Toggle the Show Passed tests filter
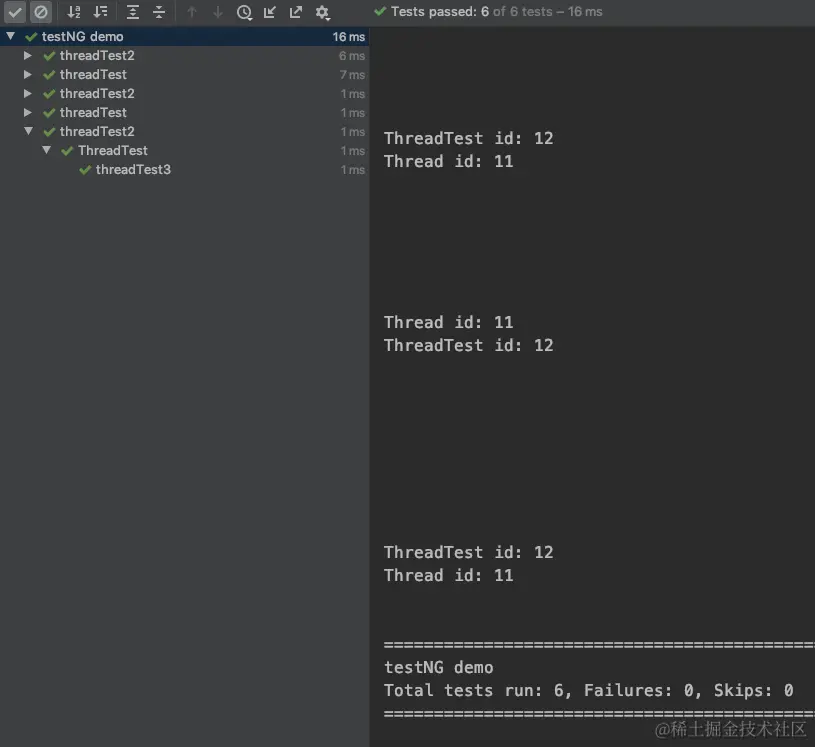The image size is (815, 747). [x=15, y=12]
